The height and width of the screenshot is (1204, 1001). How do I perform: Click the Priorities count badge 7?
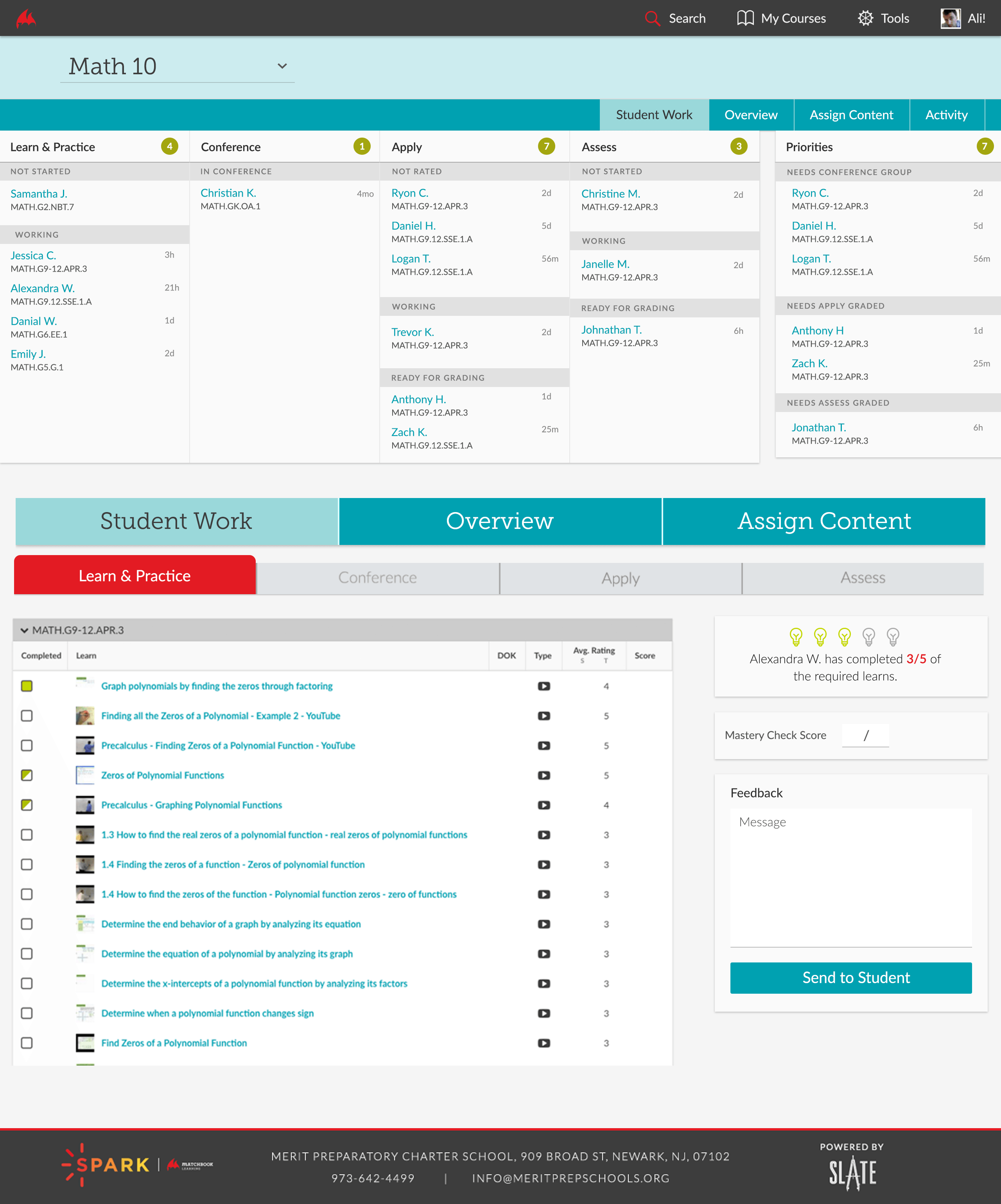984,146
